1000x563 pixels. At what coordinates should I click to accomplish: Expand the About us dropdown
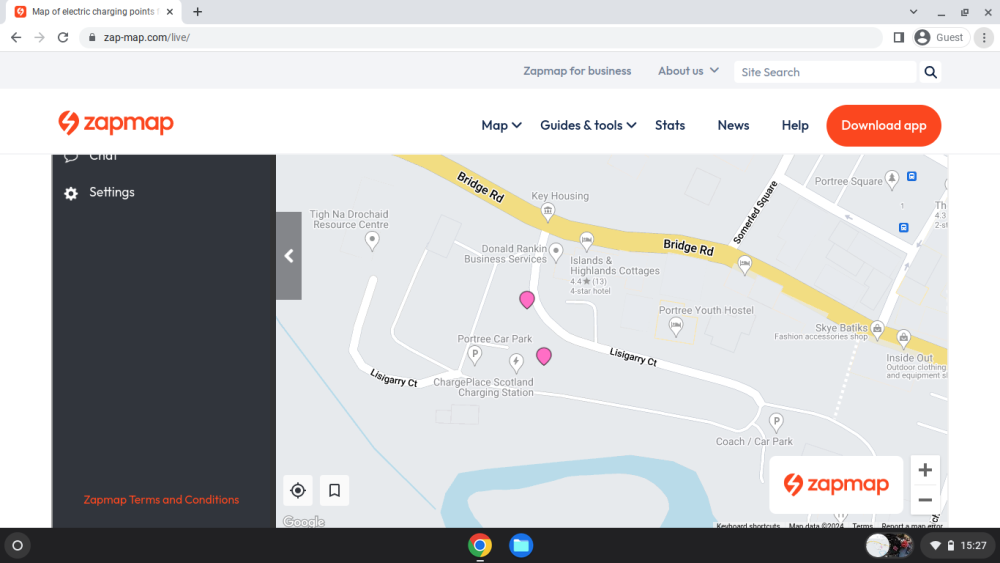(688, 71)
